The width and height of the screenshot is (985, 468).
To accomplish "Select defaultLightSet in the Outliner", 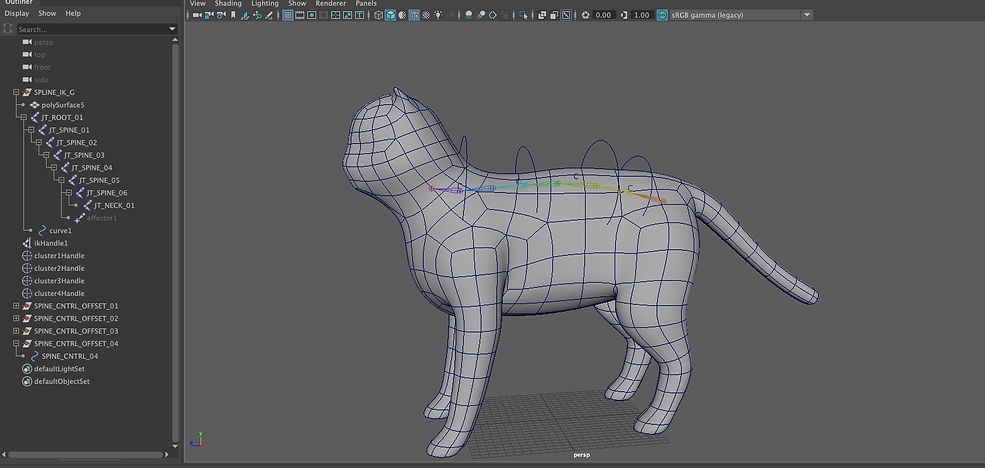I will (59, 369).
